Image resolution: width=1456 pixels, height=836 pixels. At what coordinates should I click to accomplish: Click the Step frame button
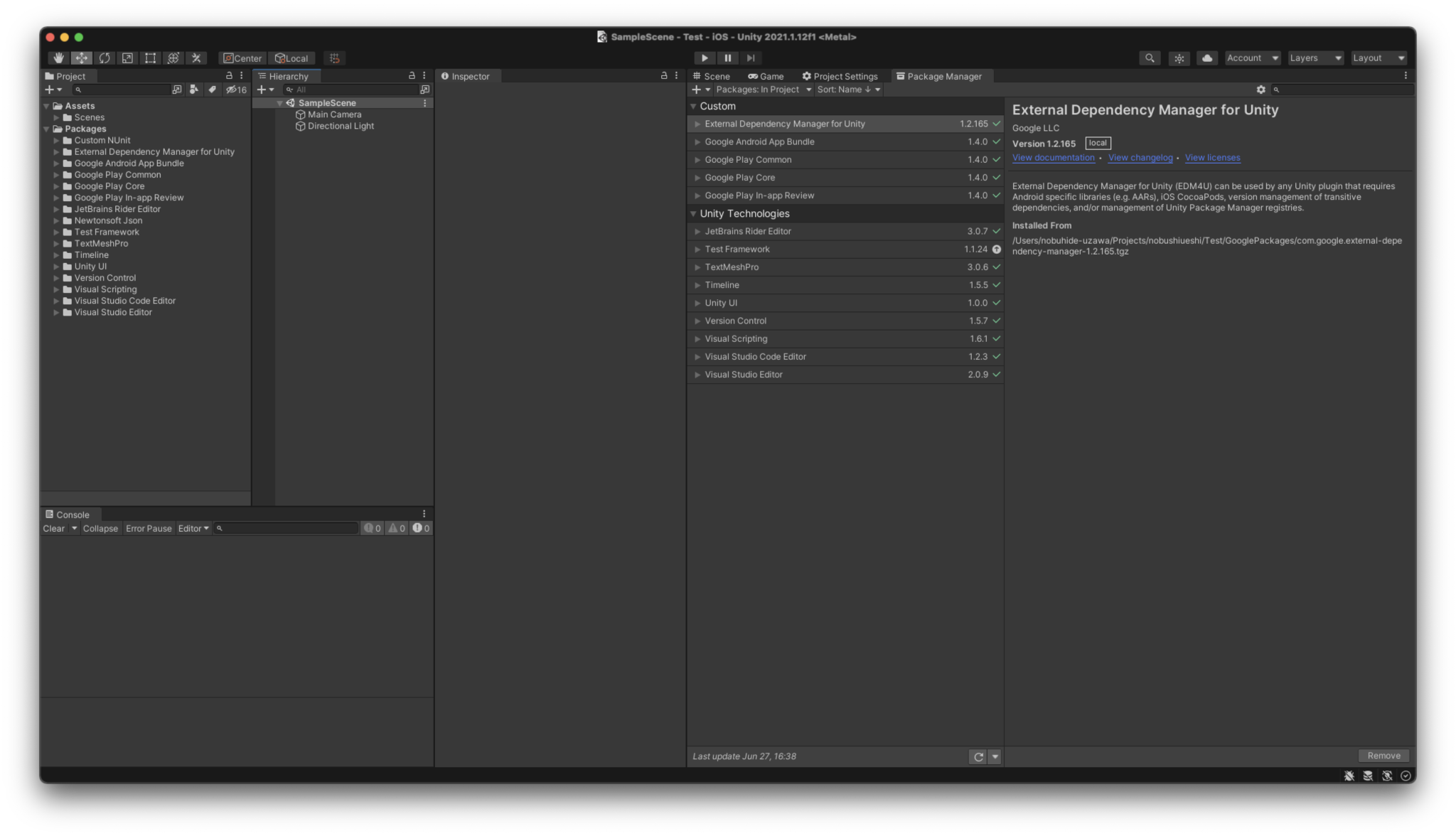click(x=751, y=58)
